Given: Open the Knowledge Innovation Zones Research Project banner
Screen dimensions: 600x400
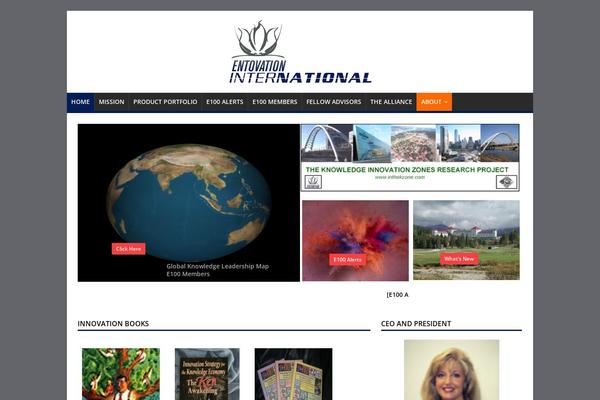Looking at the screenshot, I should point(410,157).
